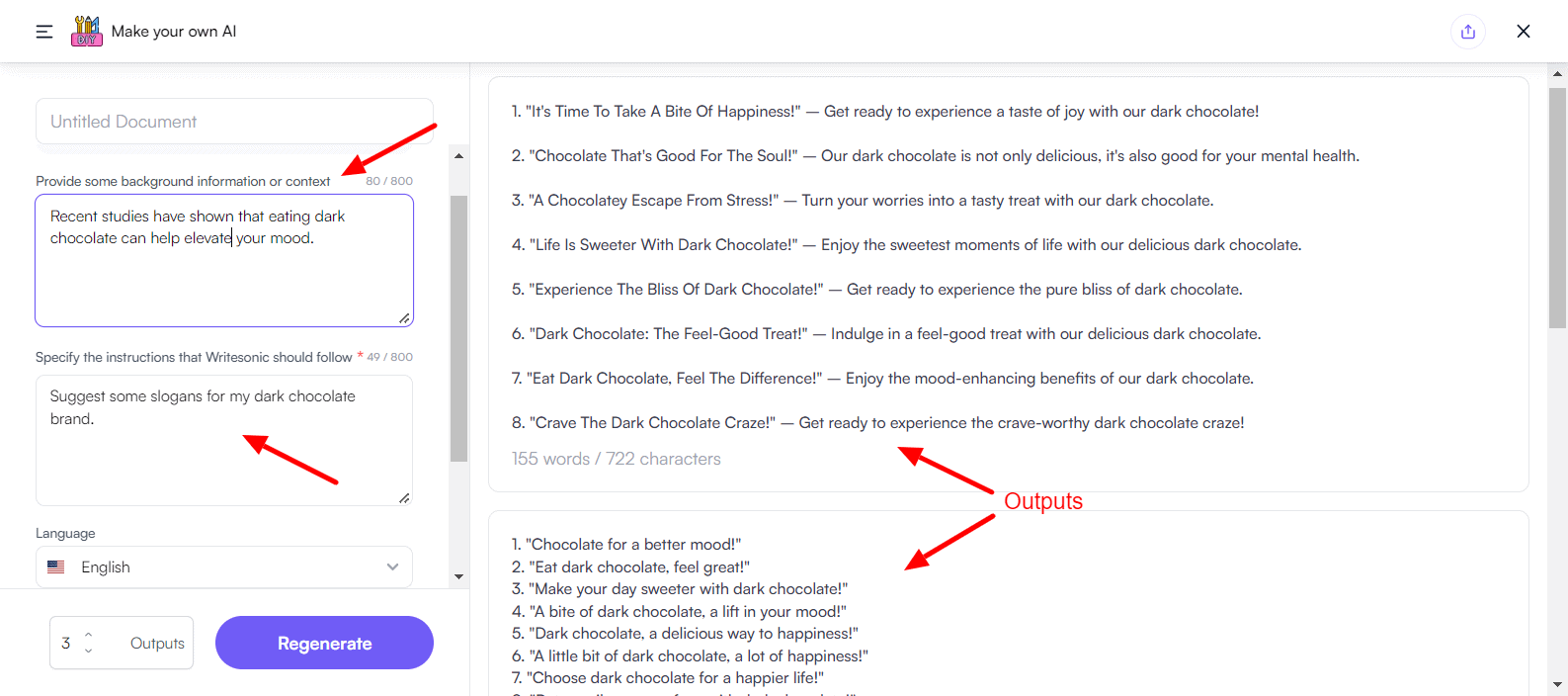Click the resize handle of background text area
The height and width of the screenshot is (696, 1568).
click(404, 318)
